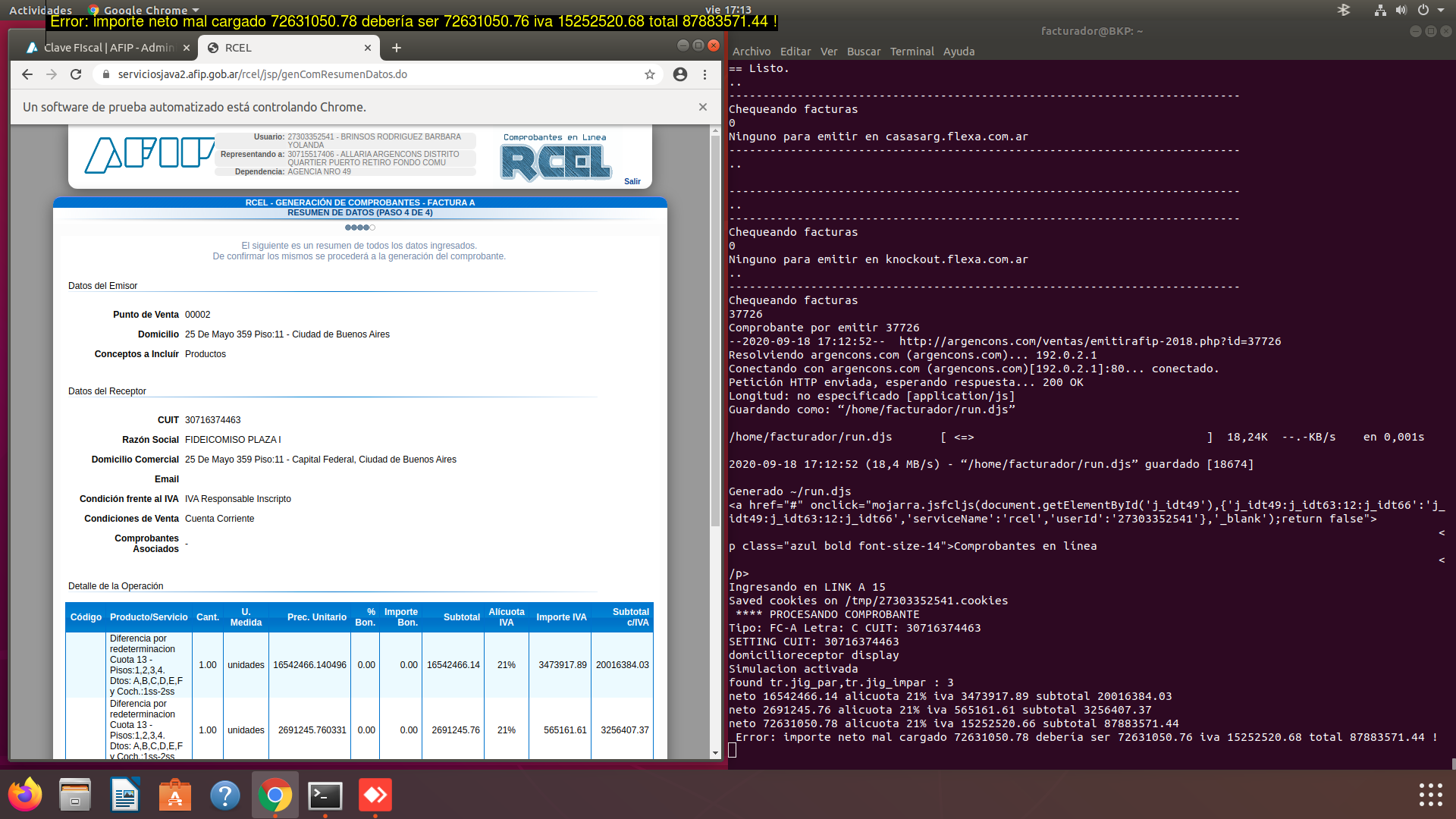The width and height of the screenshot is (1456, 819).
Task: Click the Bluetooth status icon
Action: pyautogui.click(x=1344, y=10)
